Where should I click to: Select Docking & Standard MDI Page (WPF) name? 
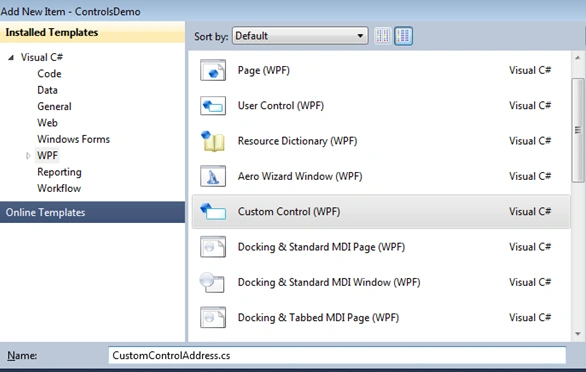pyautogui.click(x=321, y=247)
